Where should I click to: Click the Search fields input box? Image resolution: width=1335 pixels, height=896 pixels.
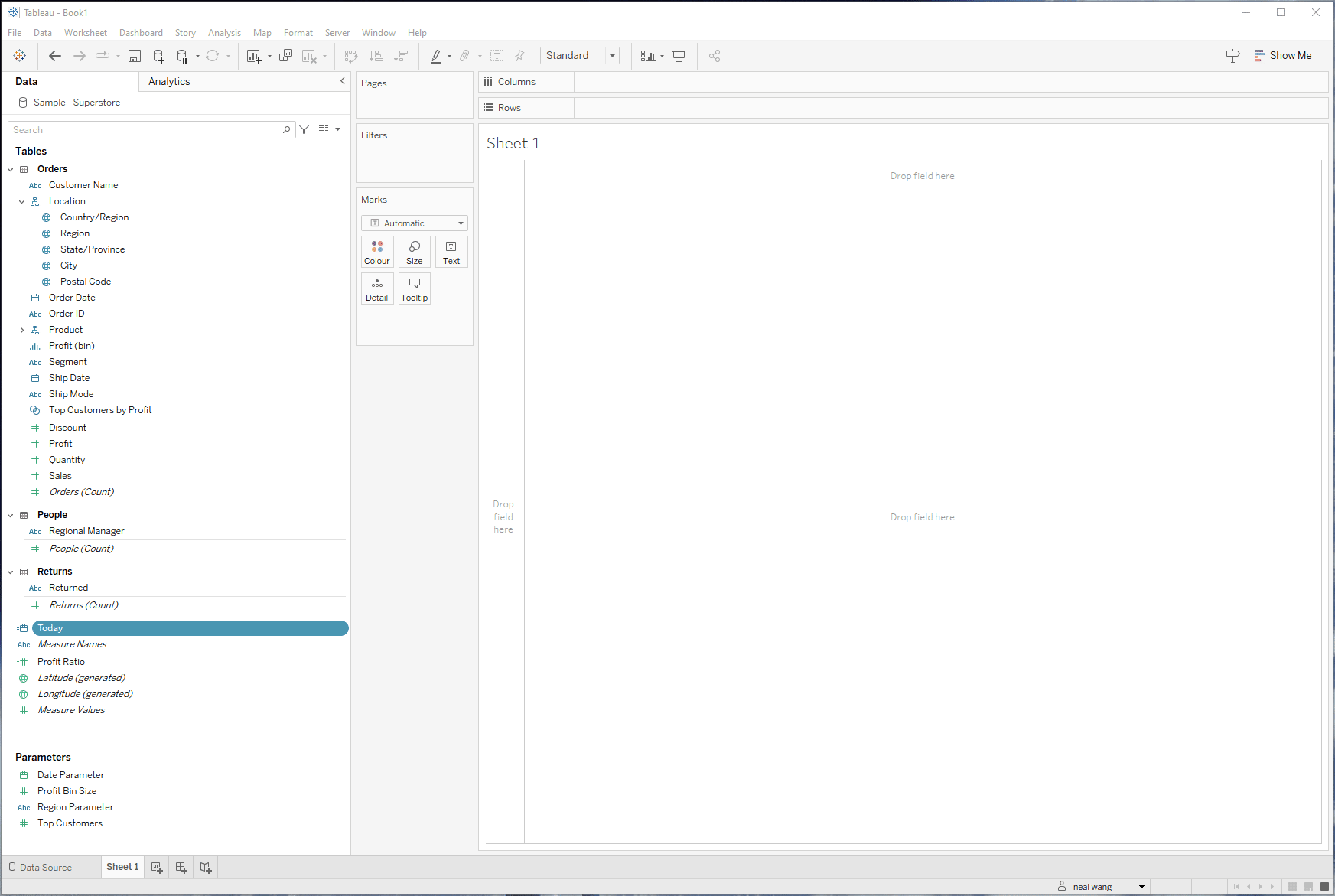(x=145, y=130)
